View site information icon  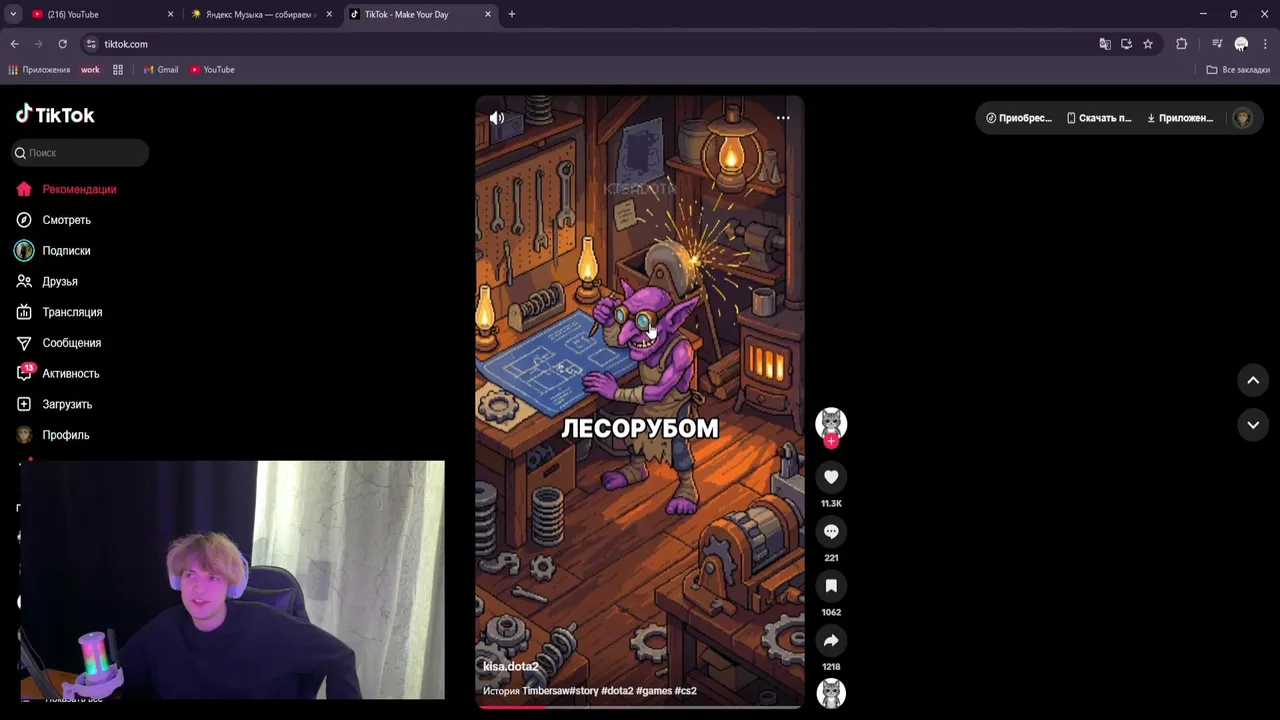[x=91, y=44]
